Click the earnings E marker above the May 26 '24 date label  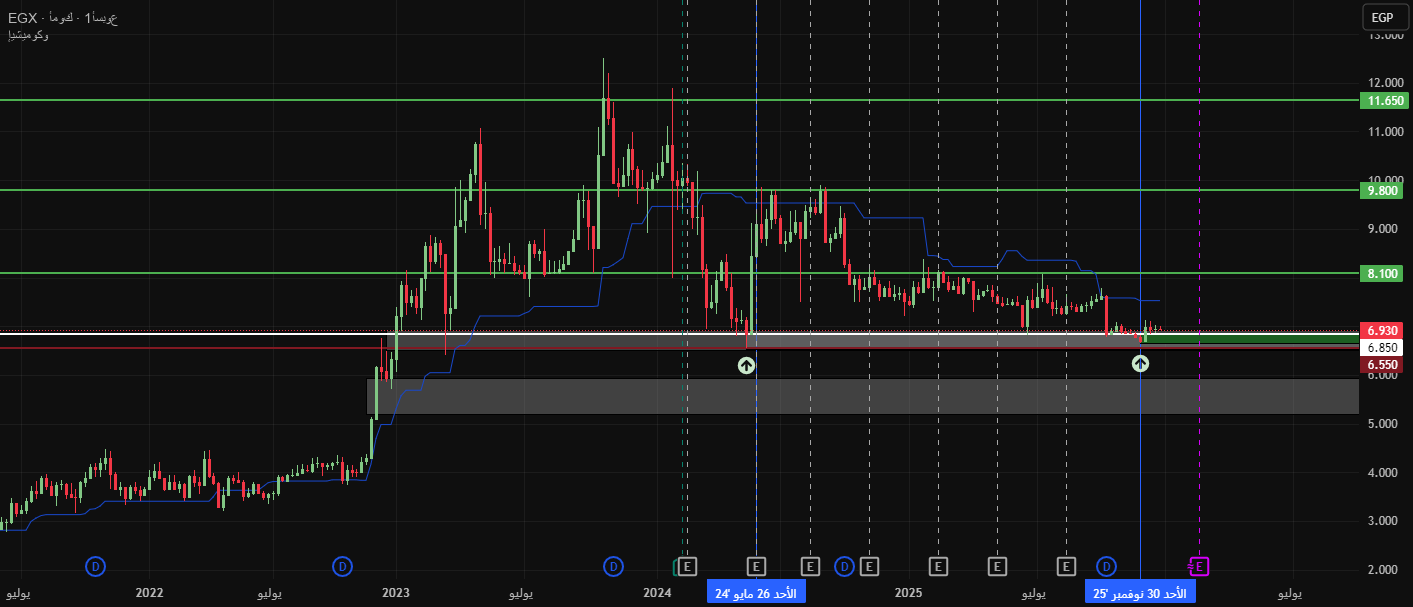click(x=756, y=567)
